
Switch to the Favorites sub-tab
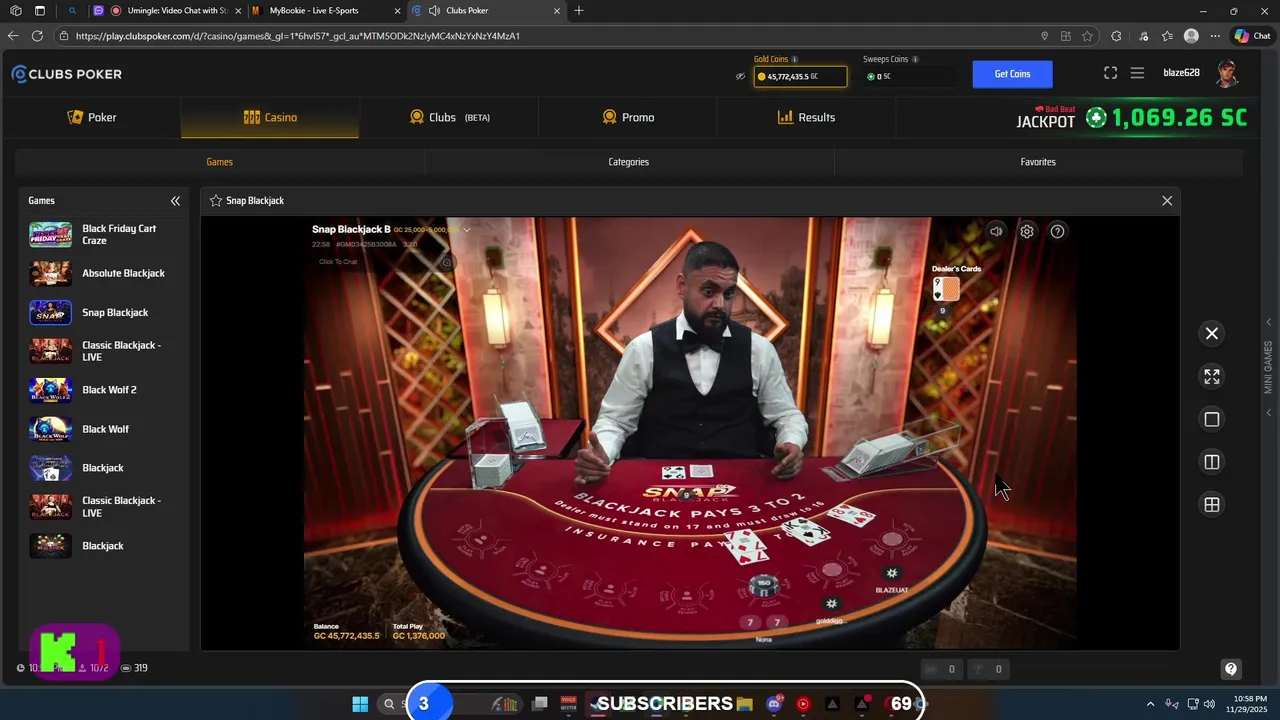[1038, 162]
